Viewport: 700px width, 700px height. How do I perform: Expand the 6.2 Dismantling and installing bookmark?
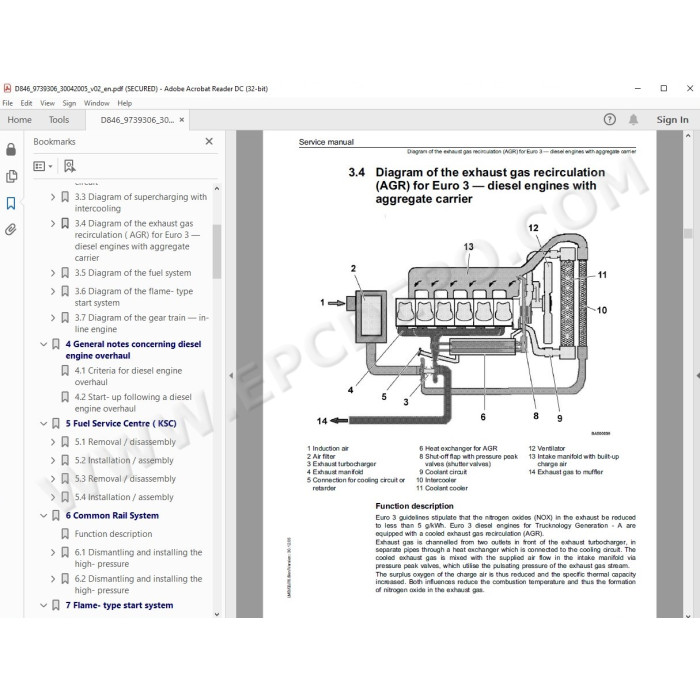[53, 579]
